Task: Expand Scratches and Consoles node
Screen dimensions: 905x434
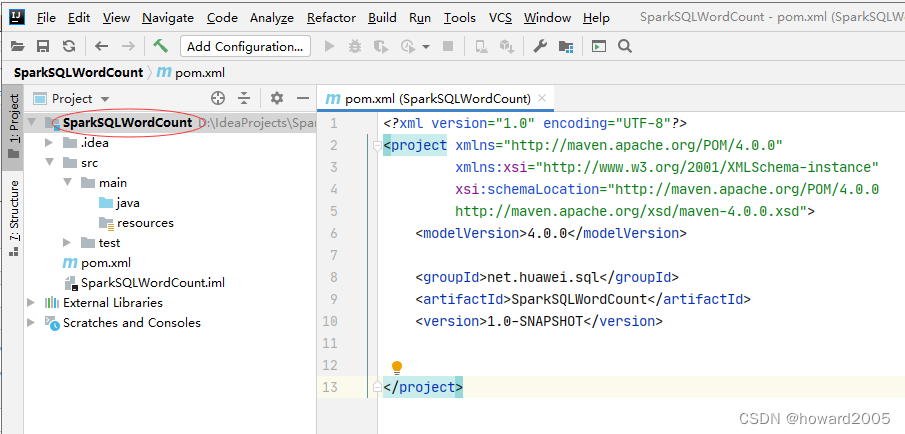Action: (31, 323)
